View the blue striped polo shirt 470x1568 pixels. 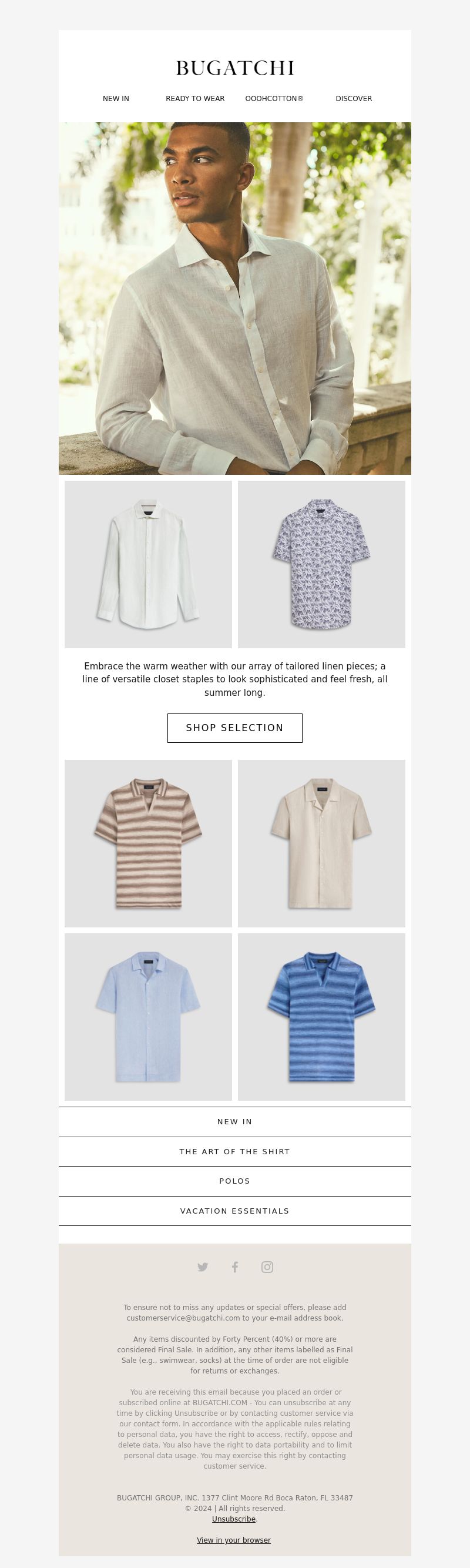click(x=321, y=1017)
